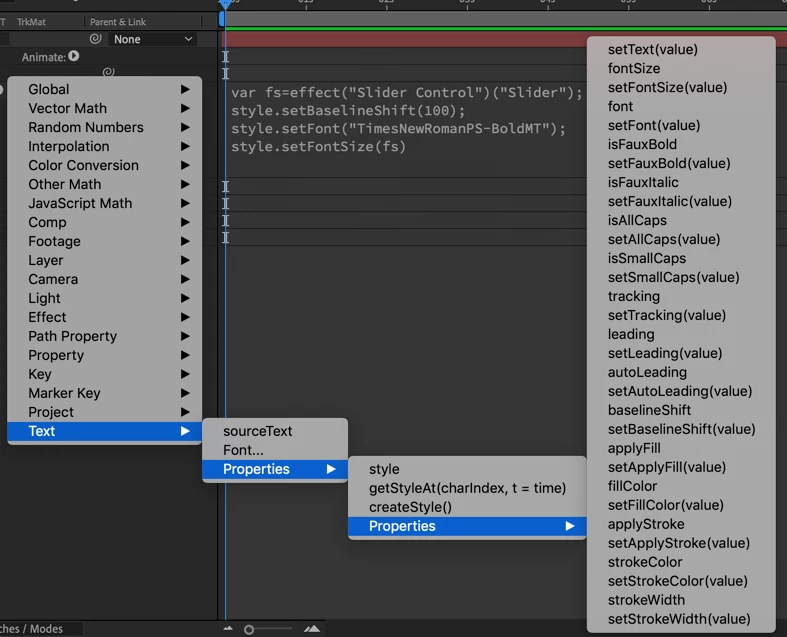This screenshot has width=787, height=637.
Task: Open the Camera submenu
Action: pyautogui.click(x=104, y=279)
